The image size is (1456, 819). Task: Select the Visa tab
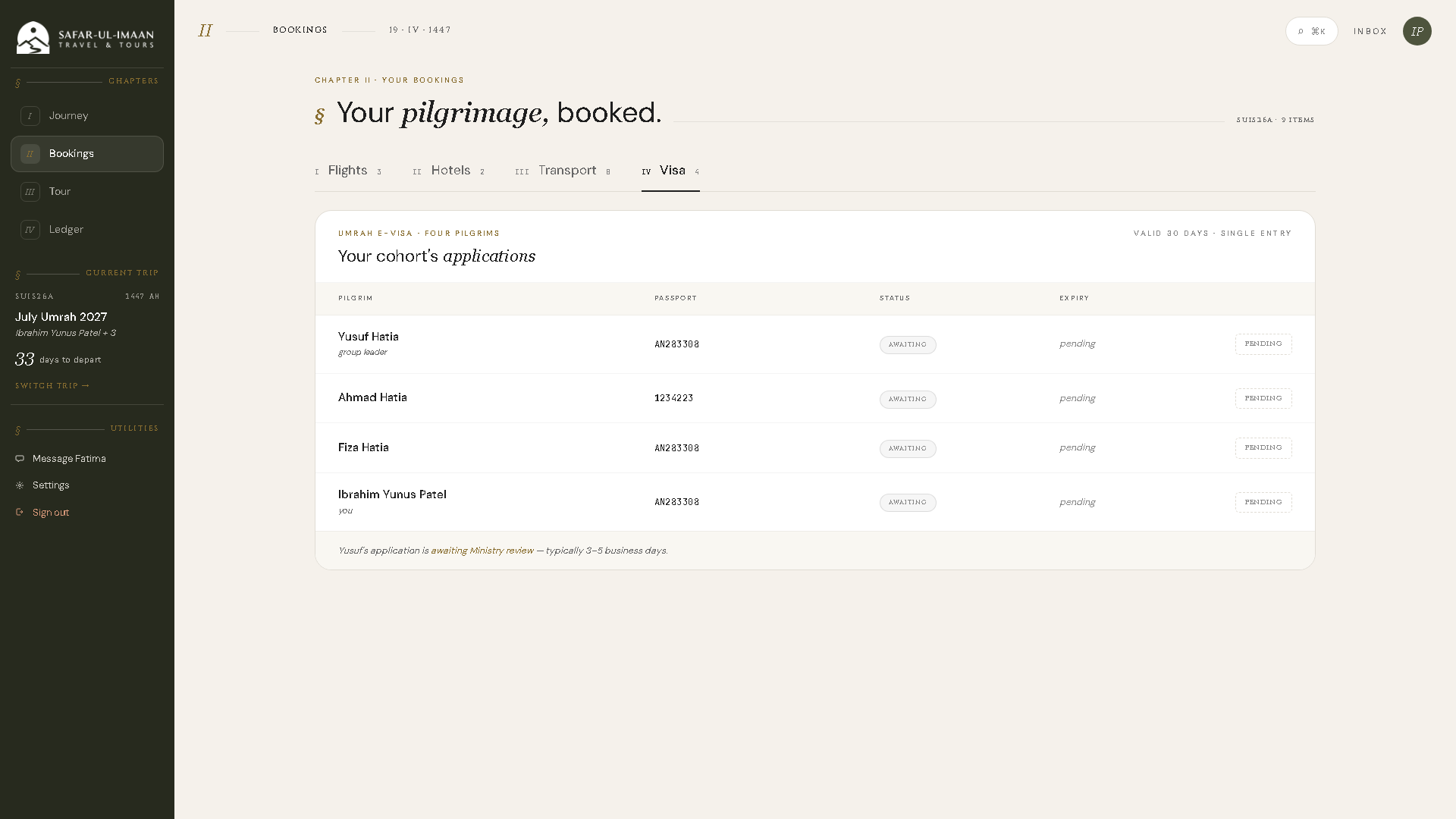[670, 171]
